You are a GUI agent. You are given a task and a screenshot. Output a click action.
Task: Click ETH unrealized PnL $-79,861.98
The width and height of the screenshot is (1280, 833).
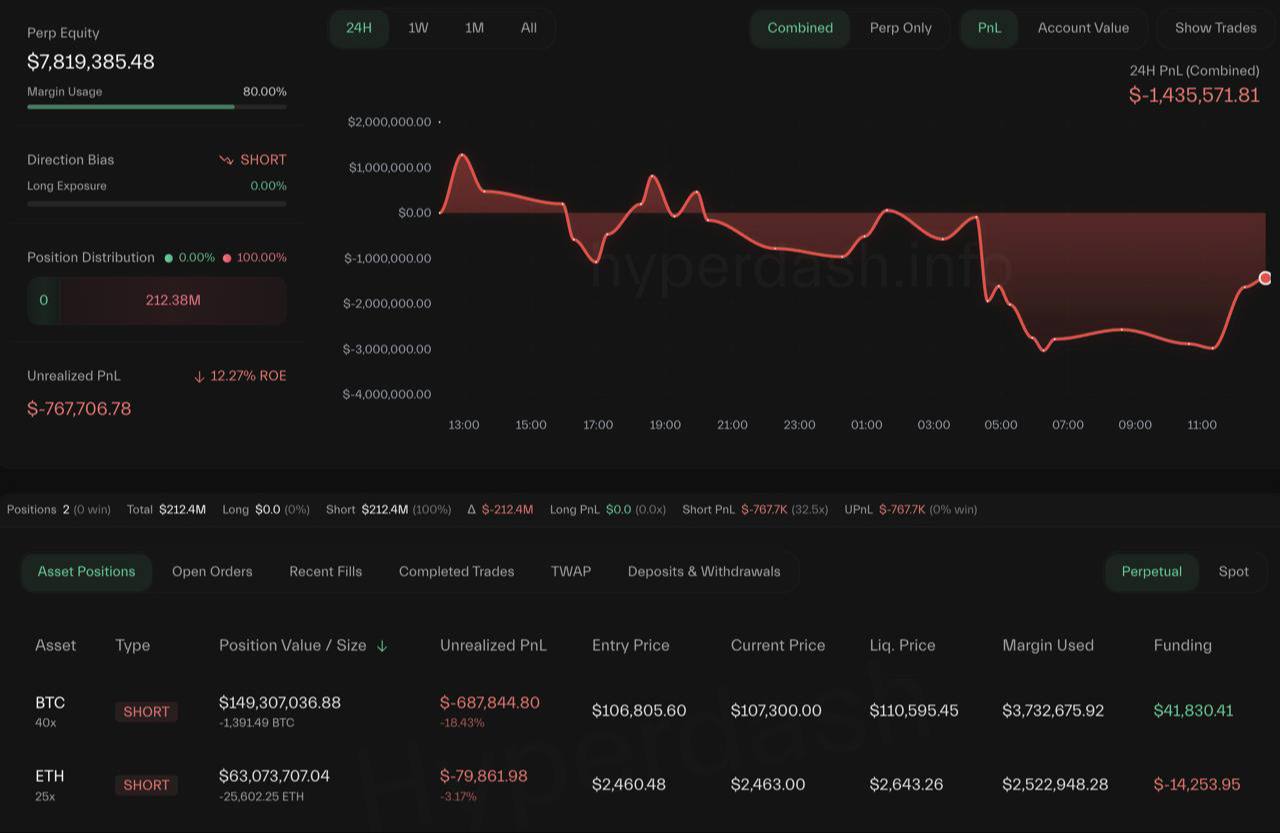(484, 776)
